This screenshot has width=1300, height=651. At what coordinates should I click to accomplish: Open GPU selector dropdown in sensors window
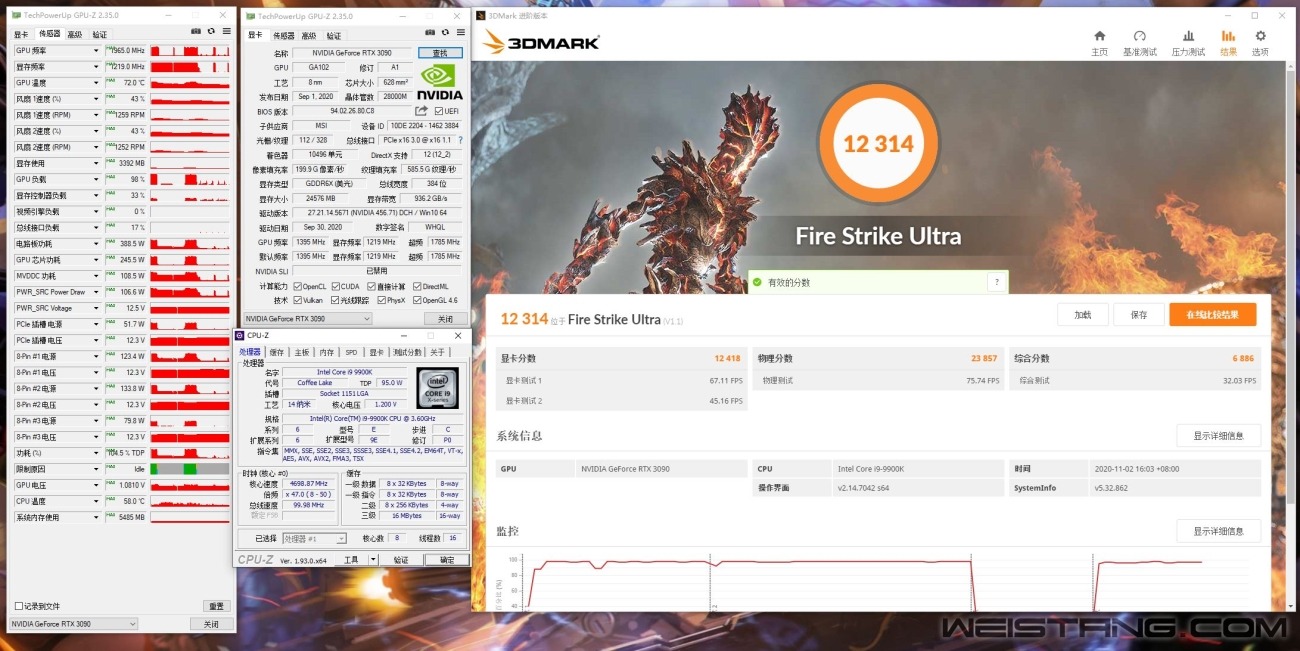tap(73, 624)
